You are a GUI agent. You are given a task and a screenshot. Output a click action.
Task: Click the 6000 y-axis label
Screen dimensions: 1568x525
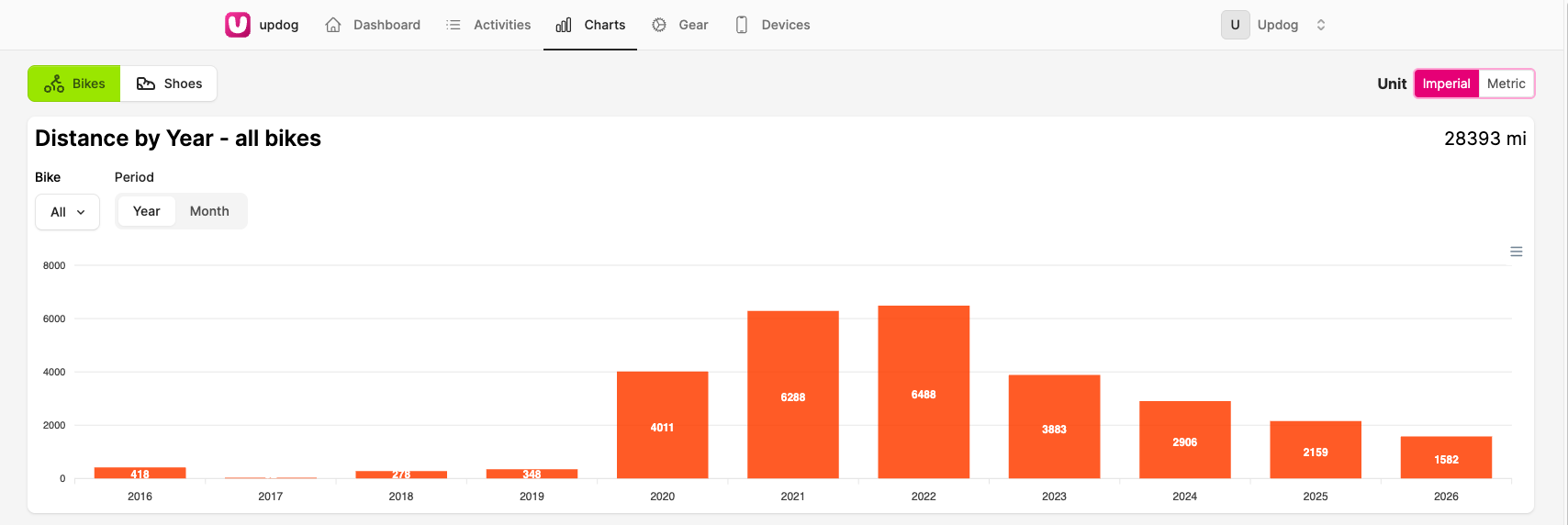54,318
